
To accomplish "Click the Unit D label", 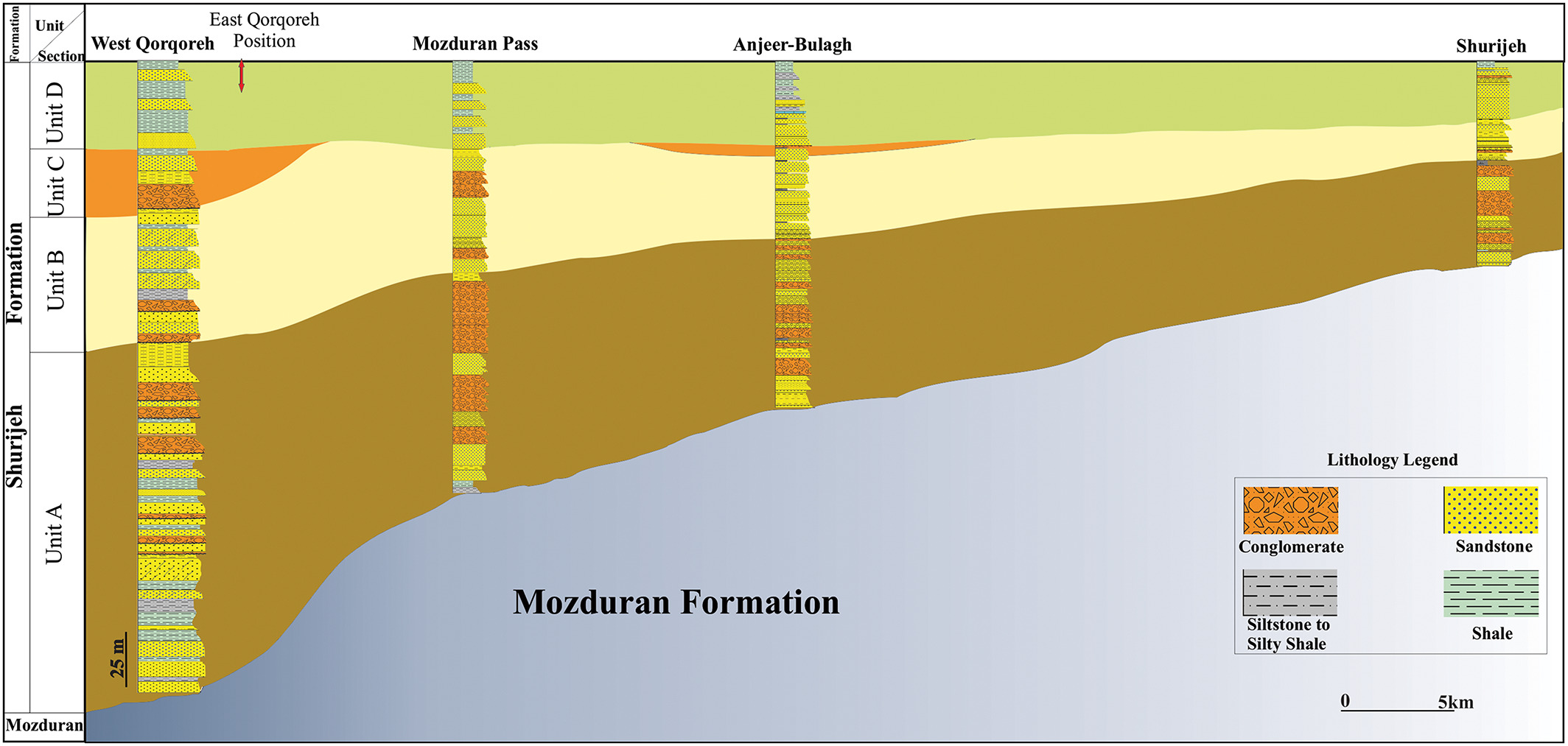I will pos(55,113).
